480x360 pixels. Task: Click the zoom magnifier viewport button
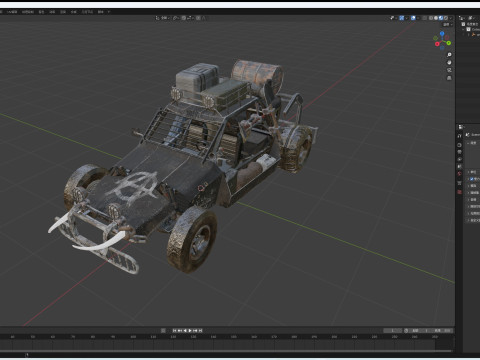pyautogui.click(x=449, y=55)
